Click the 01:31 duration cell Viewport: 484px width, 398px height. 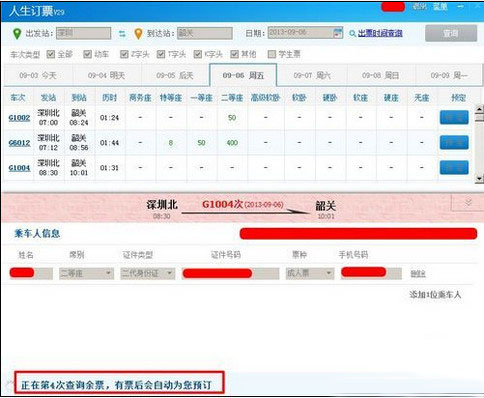pos(109,168)
